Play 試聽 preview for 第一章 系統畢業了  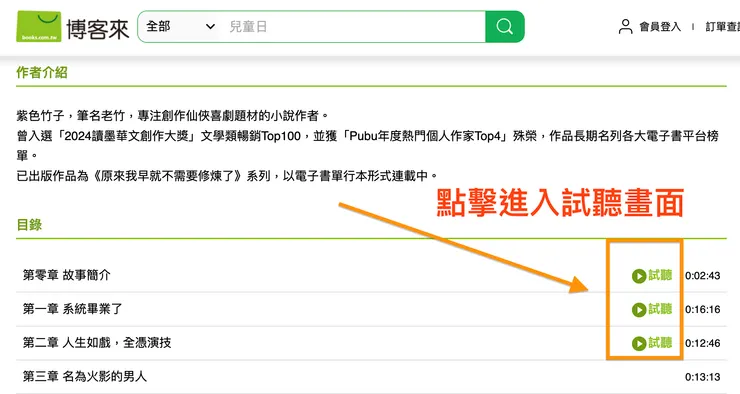[x=652, y=309]
